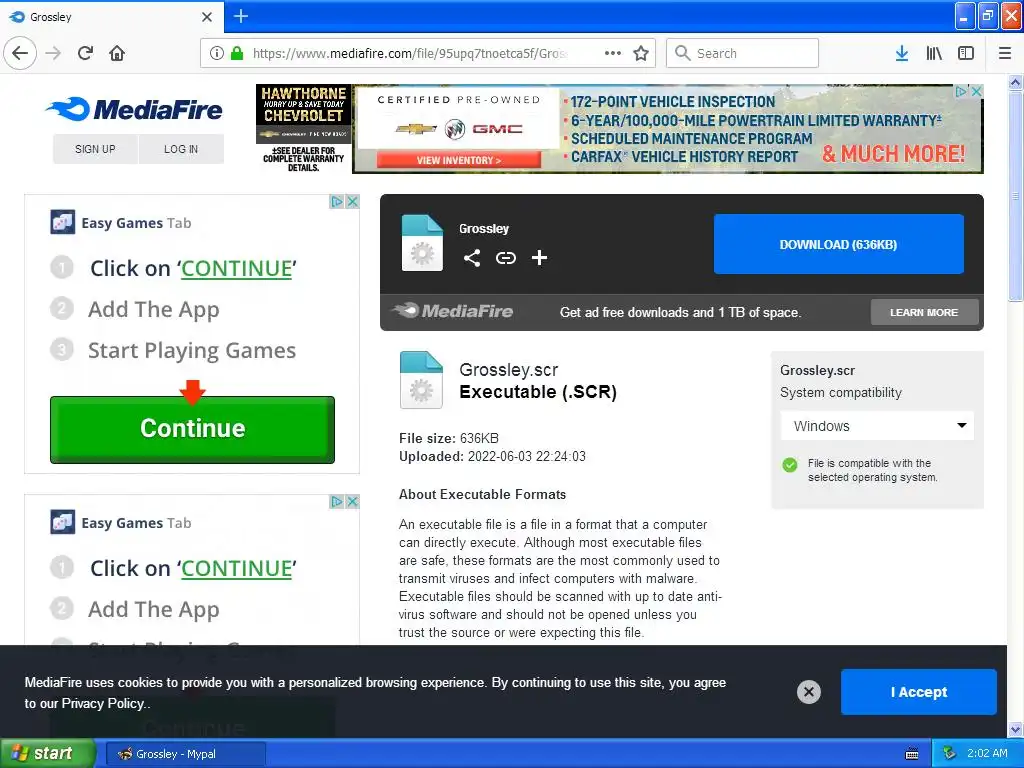
Task: Select Grossley - Mypal taskbar item
Action: pyautogui.click(x=185, y=754)
